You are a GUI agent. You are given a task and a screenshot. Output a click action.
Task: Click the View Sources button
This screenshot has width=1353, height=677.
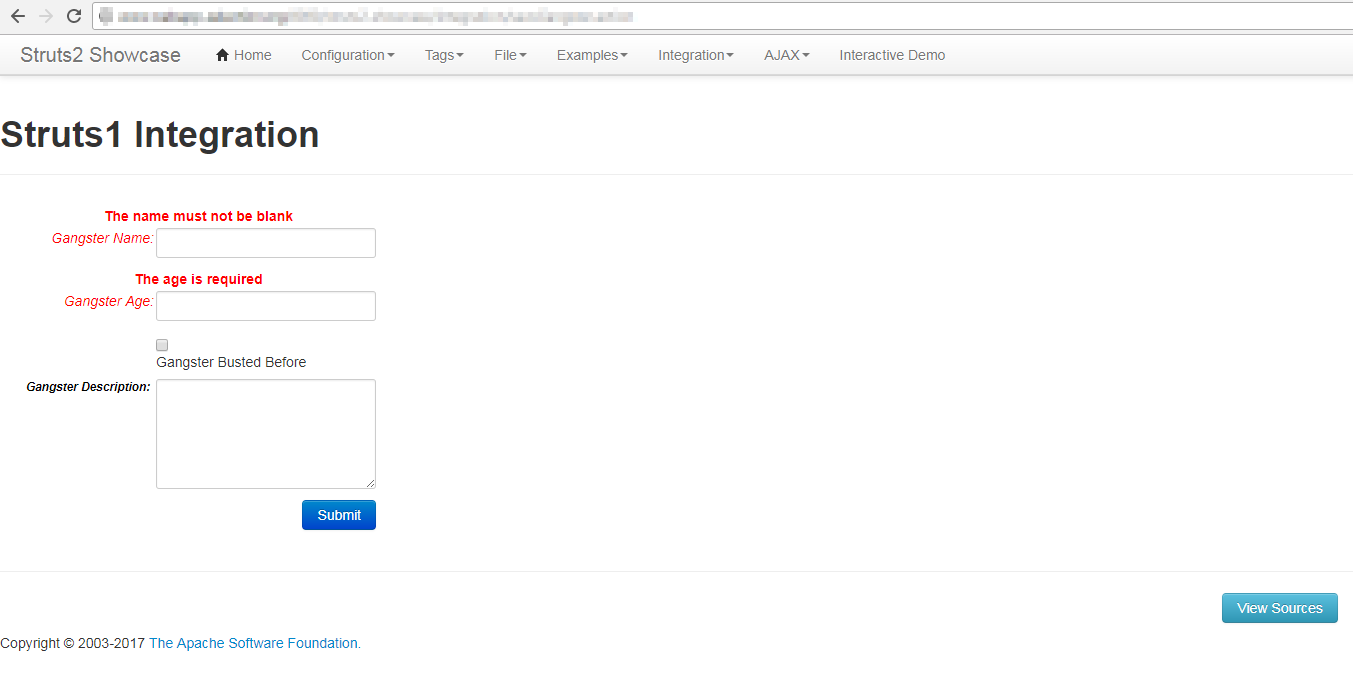point(1279,607)
